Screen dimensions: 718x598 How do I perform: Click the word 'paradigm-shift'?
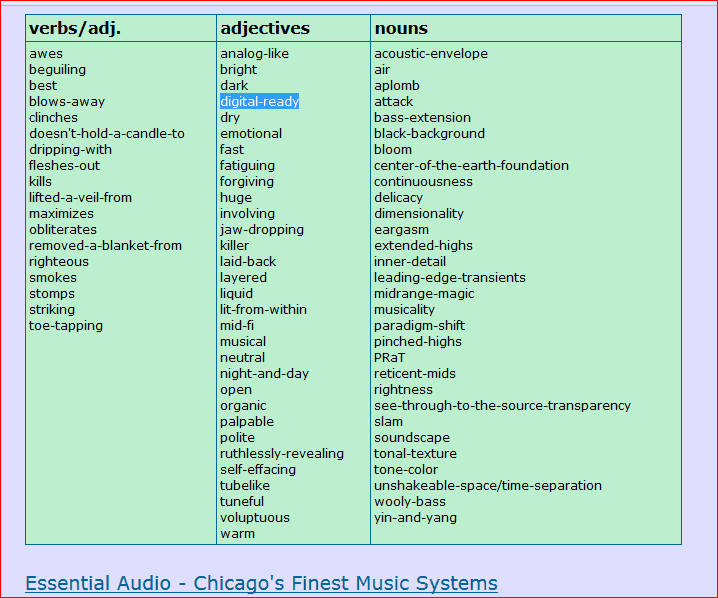click(x=419, y=326)
